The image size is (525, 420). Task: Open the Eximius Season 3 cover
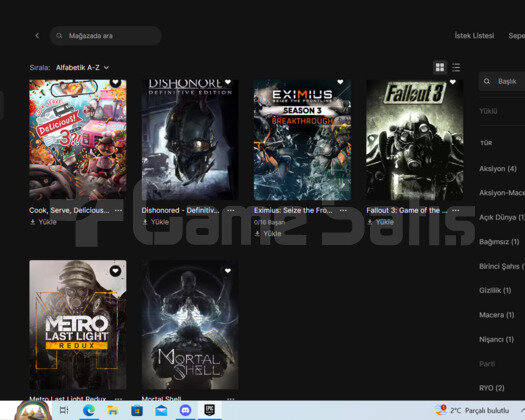pos(302,140)
